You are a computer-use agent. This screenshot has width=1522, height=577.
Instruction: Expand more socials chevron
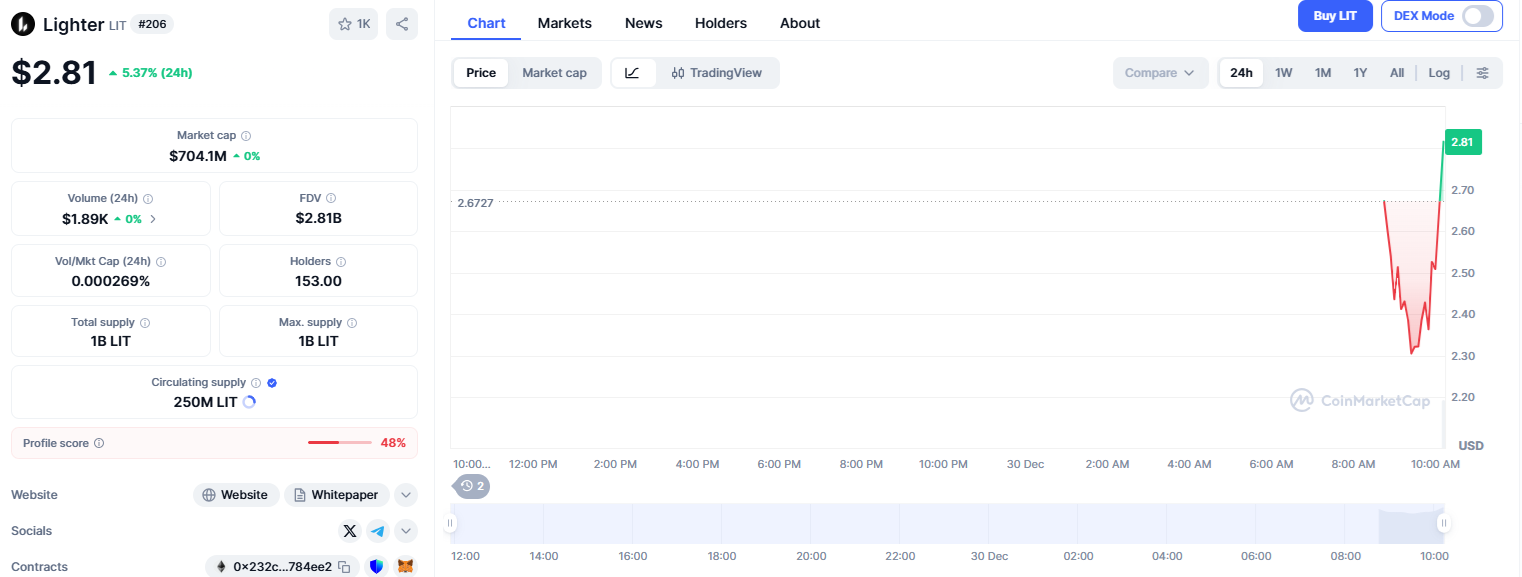[405, 531]
